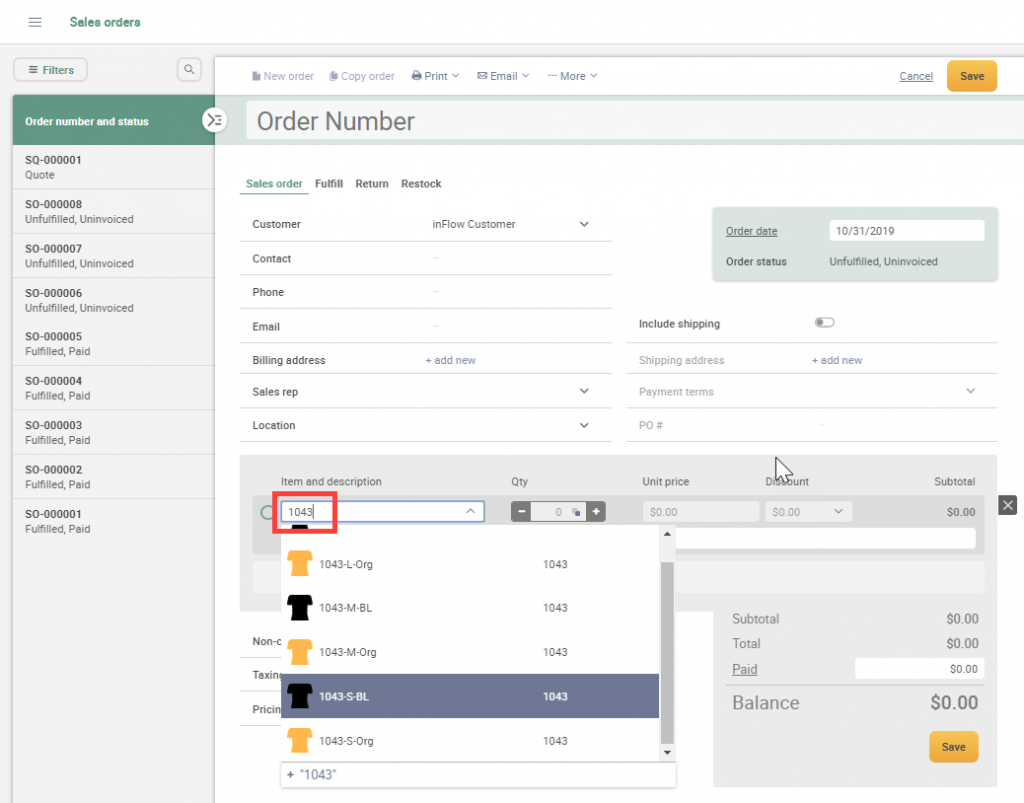Click the orange 1043-L-Org shirt thumbnail

[x=300, y=563]
